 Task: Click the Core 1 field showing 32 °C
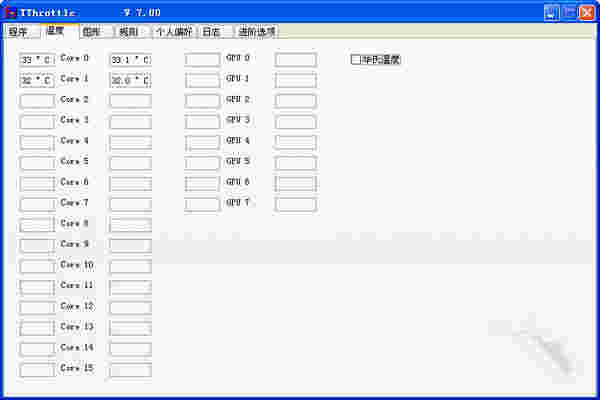point(37,80)
